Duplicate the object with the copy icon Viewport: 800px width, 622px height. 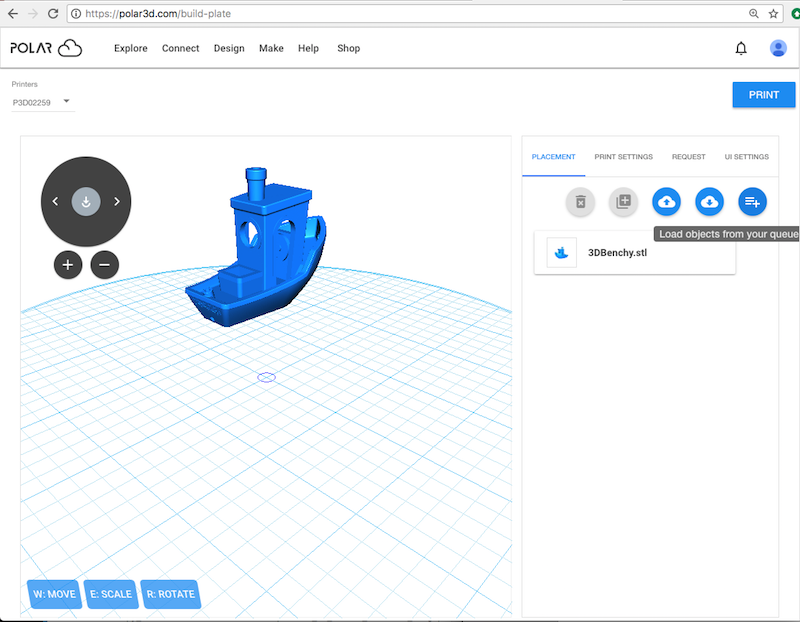(x=623, y=202)
